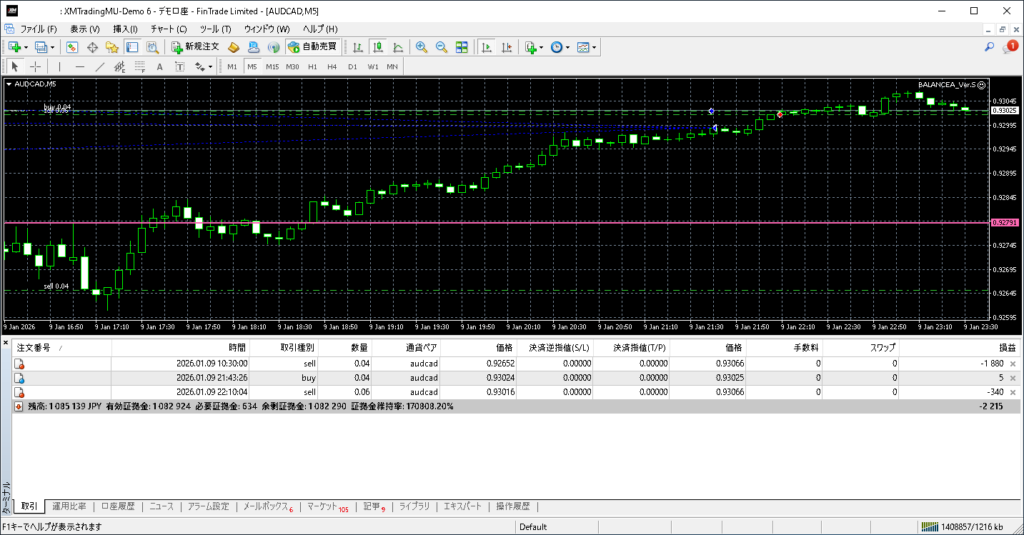Select the trendline drawing tool

pos(100,67)
